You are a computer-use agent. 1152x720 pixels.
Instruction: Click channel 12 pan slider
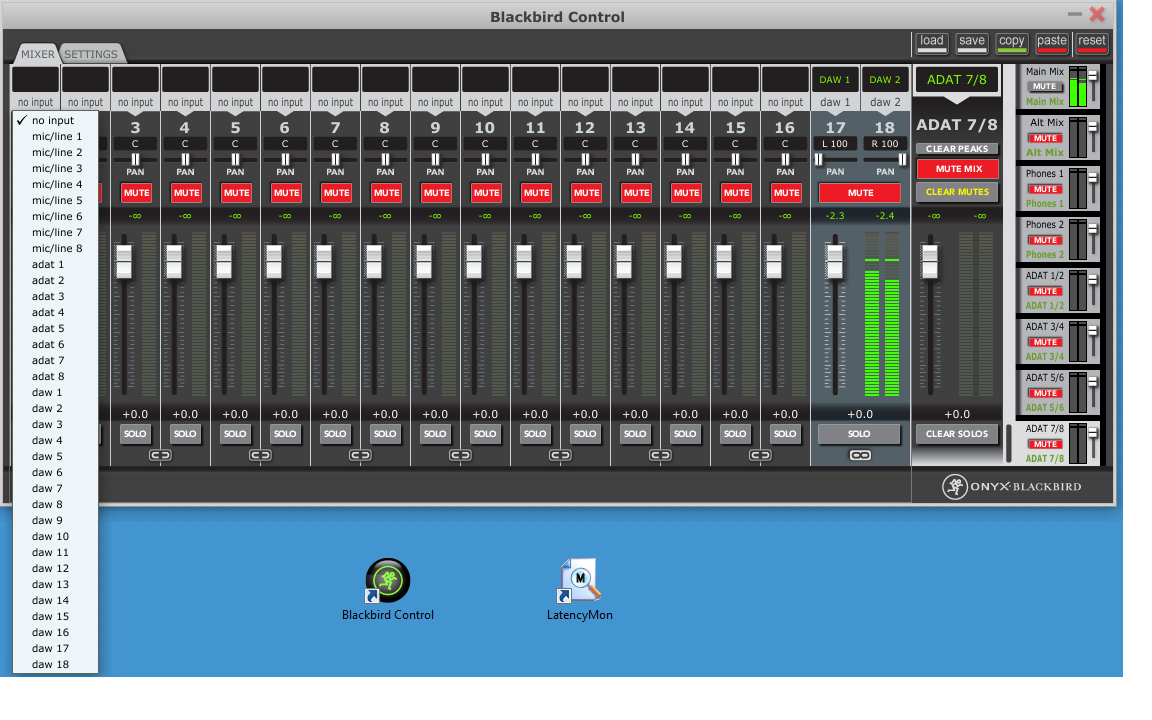click(x=586, y=159)
